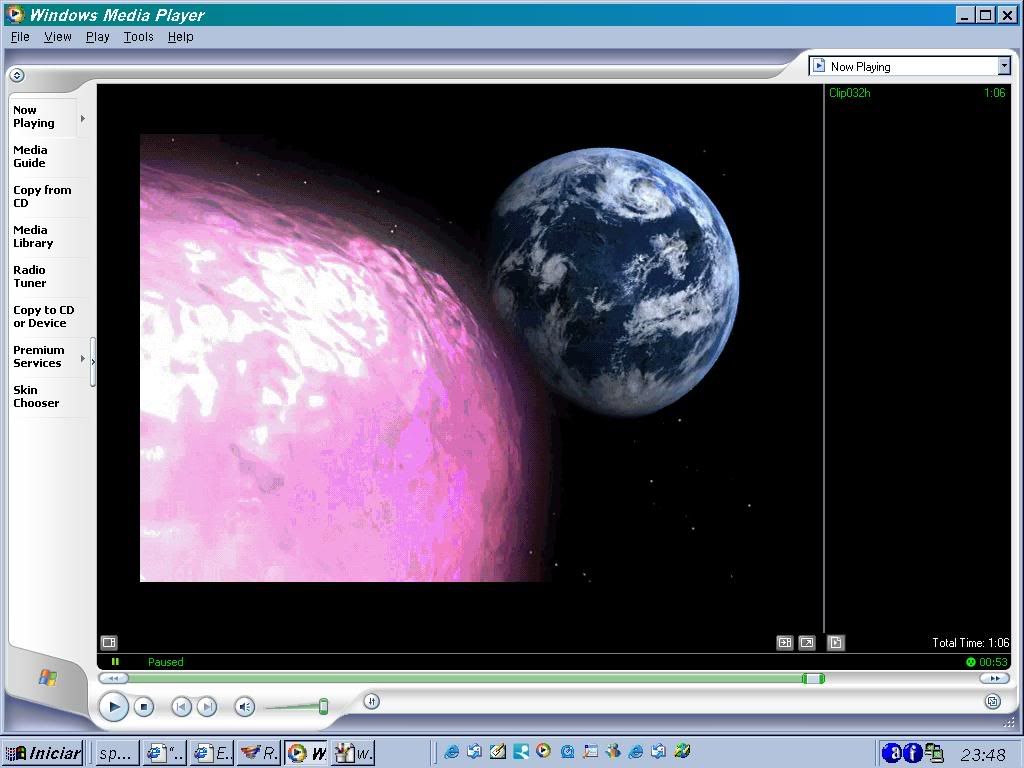This screenshot has width=1024, height=768.
Task: Open the equalizer settings round button
Action: [372, 702]
